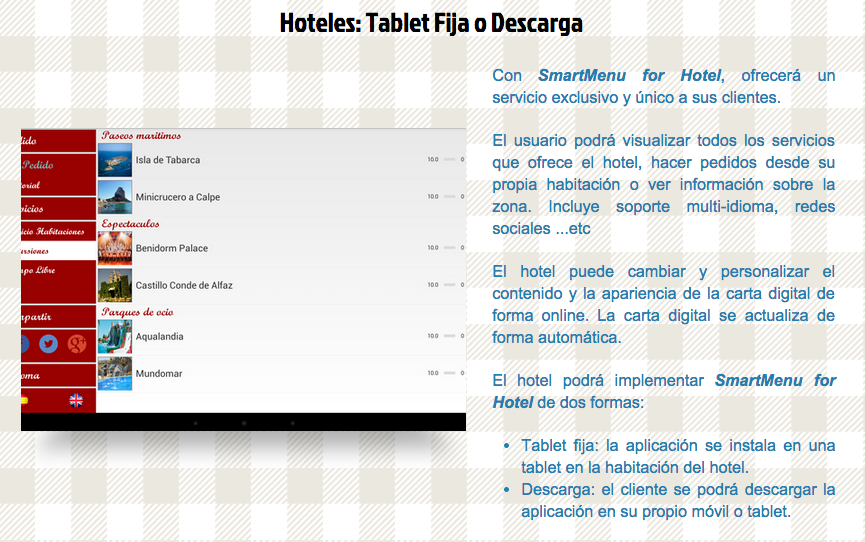Open the Minicrucero a Calpe thumbnail
Viewport: 865px width, 542px height.
point(115,197)
